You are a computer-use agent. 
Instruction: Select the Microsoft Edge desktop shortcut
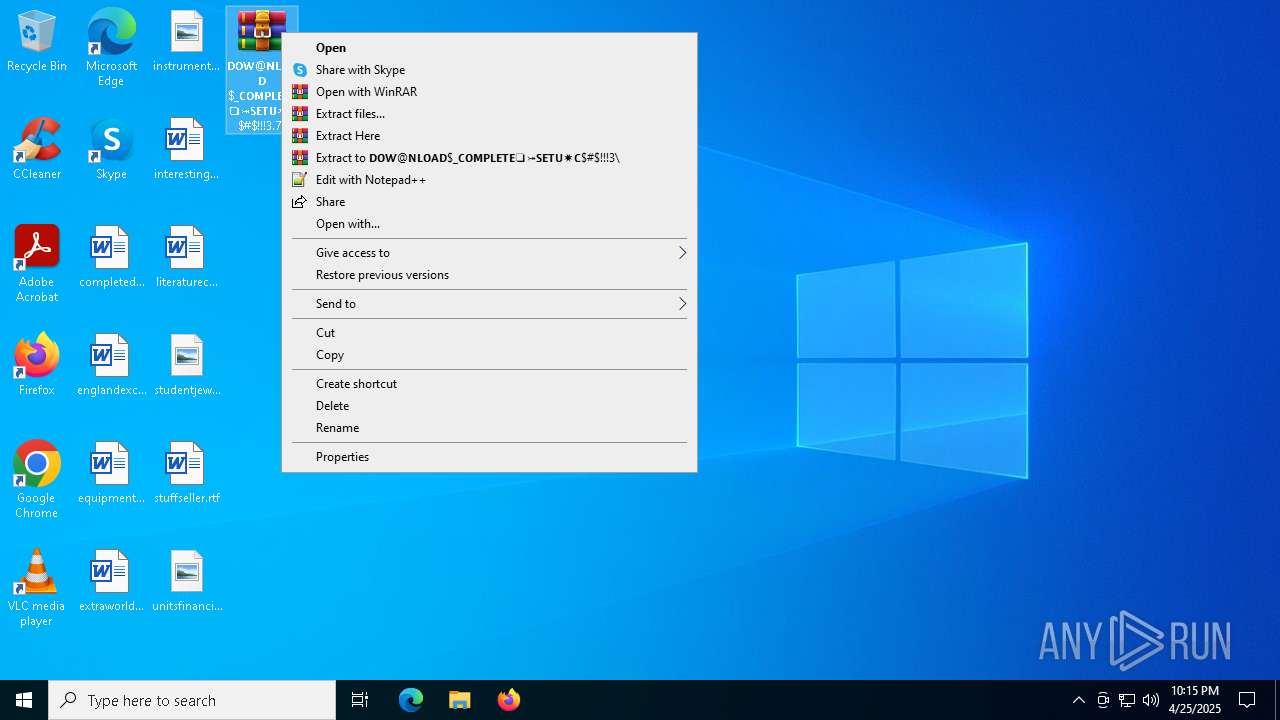pos(111,47)
